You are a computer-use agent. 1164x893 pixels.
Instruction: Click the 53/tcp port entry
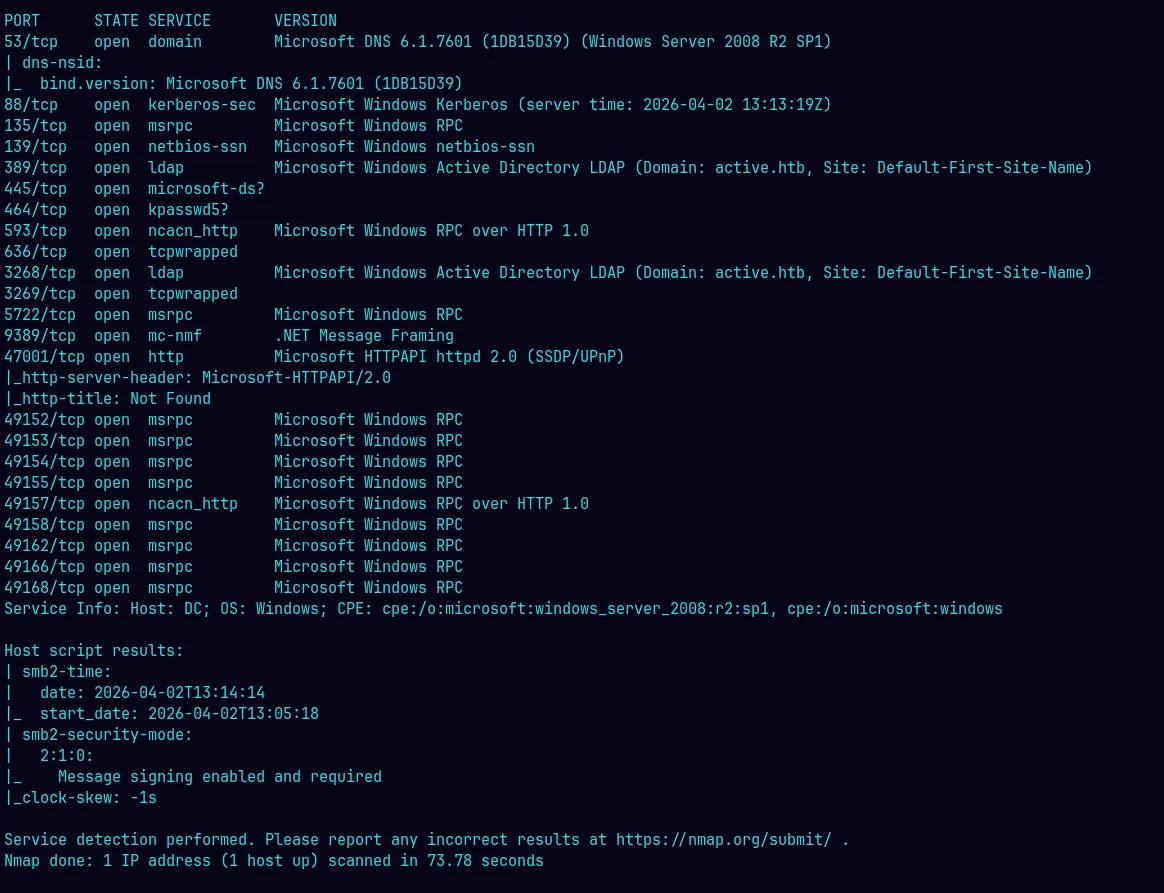click(30, 42)
